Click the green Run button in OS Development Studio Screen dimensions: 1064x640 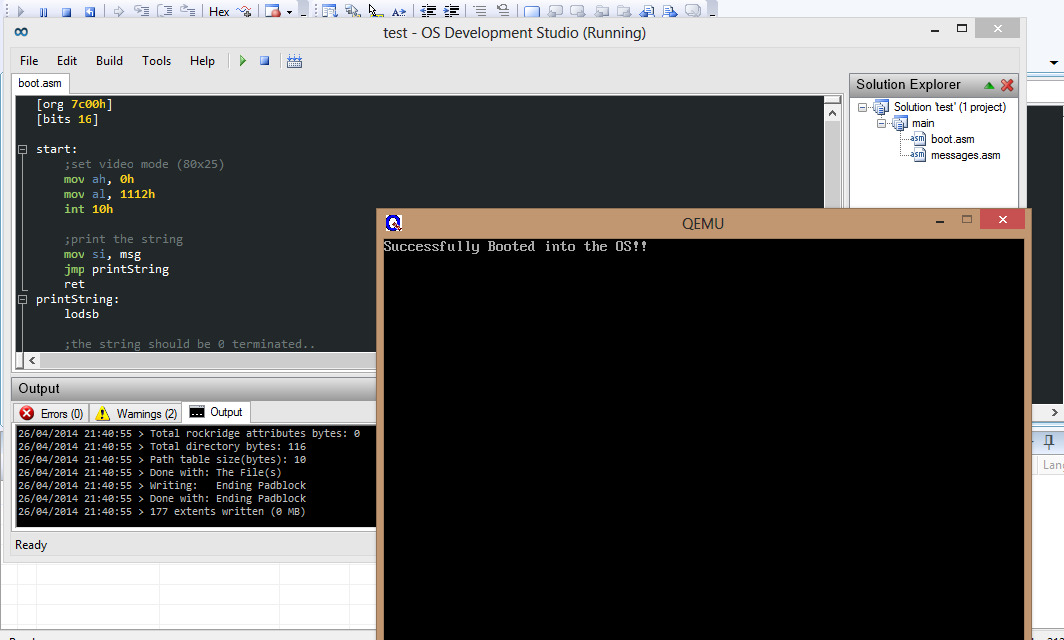pyautogui.click(x=243, y=60)
